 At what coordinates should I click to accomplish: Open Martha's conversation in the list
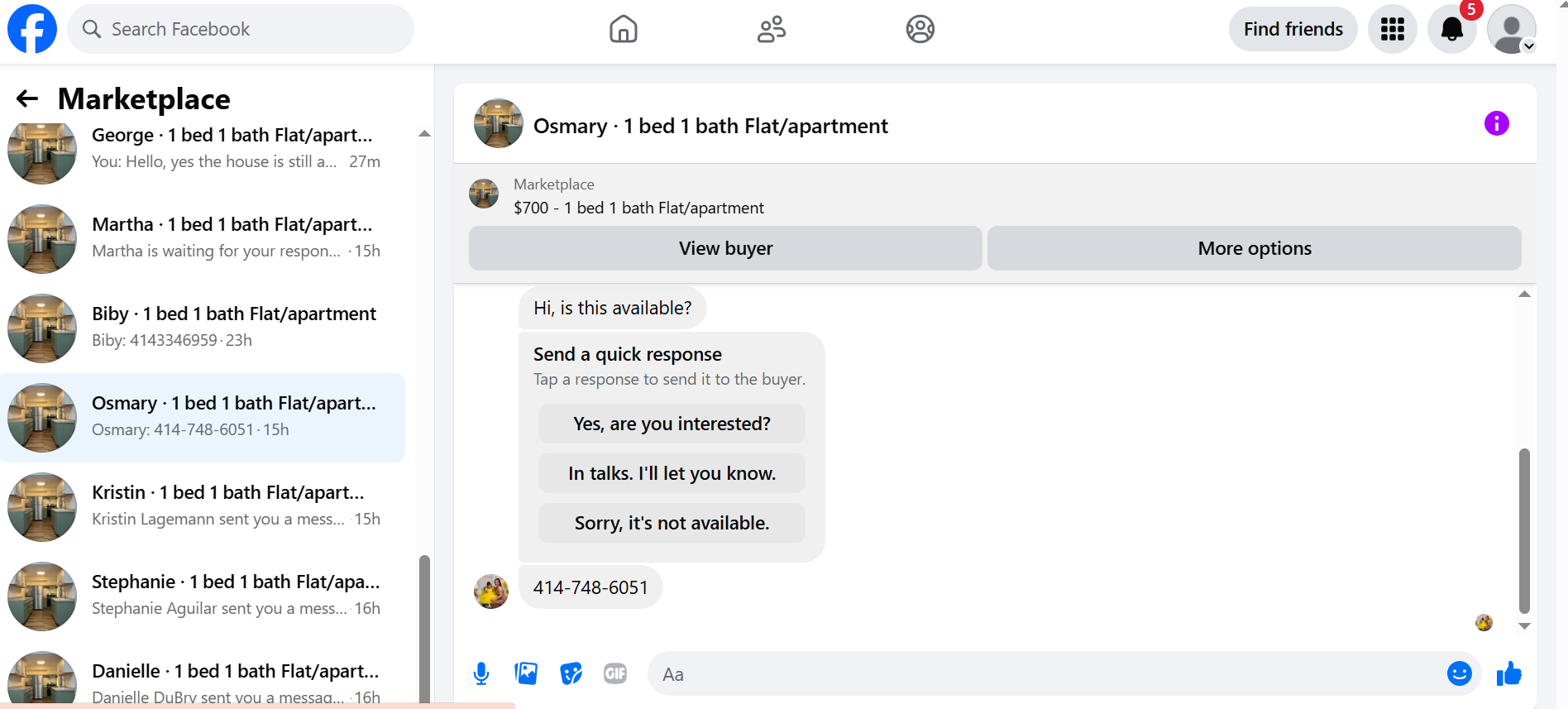203,238
